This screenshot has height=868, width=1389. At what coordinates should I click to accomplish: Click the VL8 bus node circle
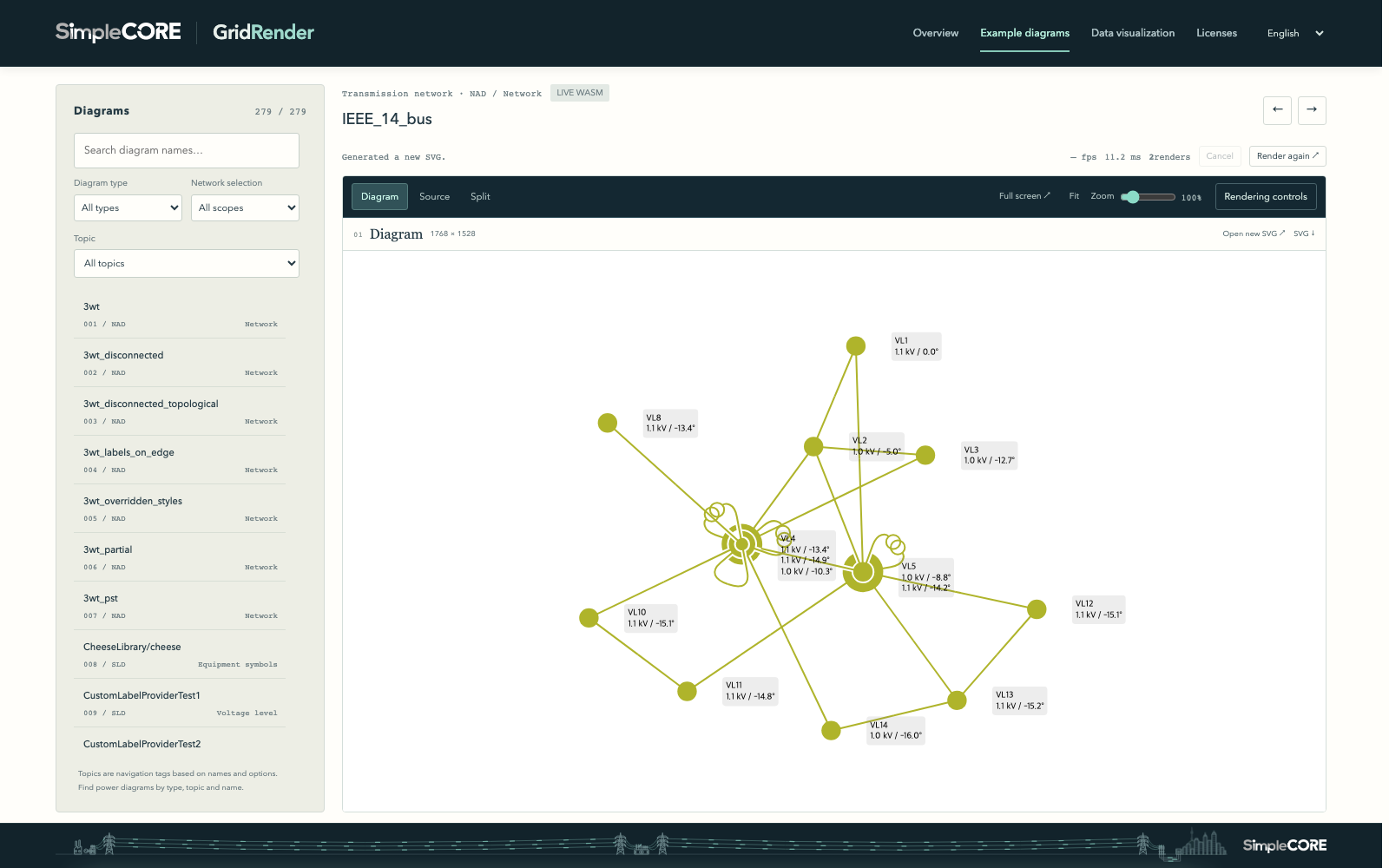608,423
